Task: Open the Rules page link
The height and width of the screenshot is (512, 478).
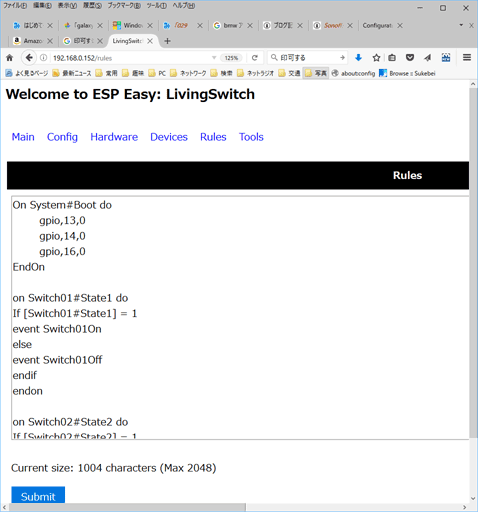Action: tap(213, 137)
